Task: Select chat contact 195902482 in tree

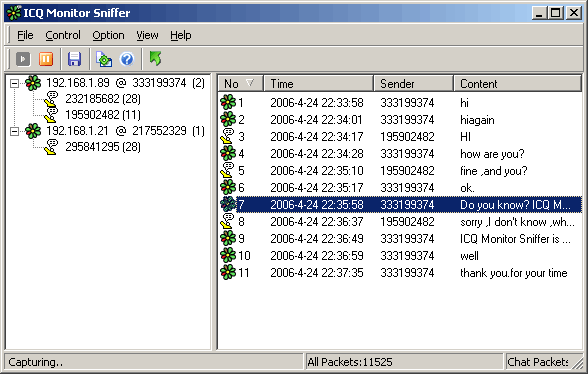Action: (x=103, y=115)
